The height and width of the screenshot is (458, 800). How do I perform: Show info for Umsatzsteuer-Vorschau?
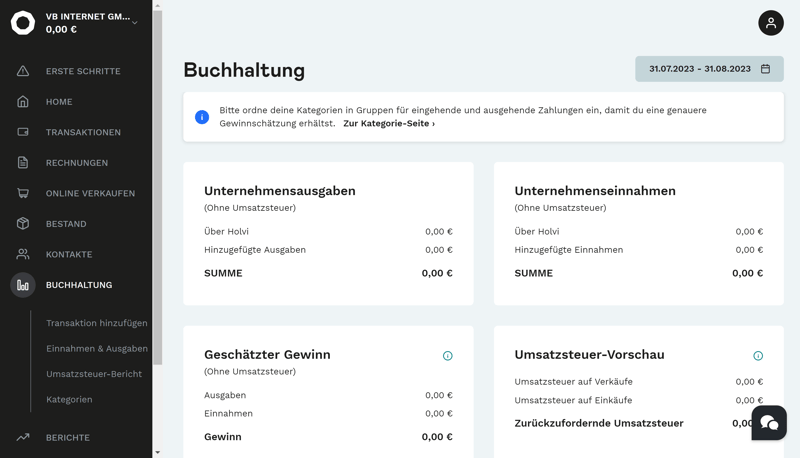pyautogui.click(x=757, y=356)
